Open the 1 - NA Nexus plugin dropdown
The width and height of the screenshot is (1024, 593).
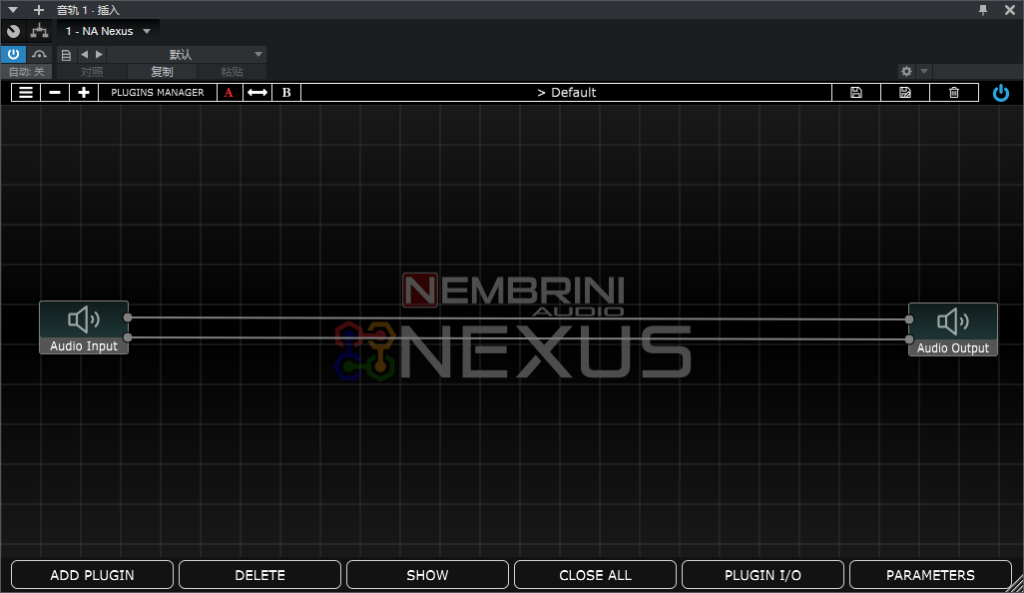coord(108,31)
